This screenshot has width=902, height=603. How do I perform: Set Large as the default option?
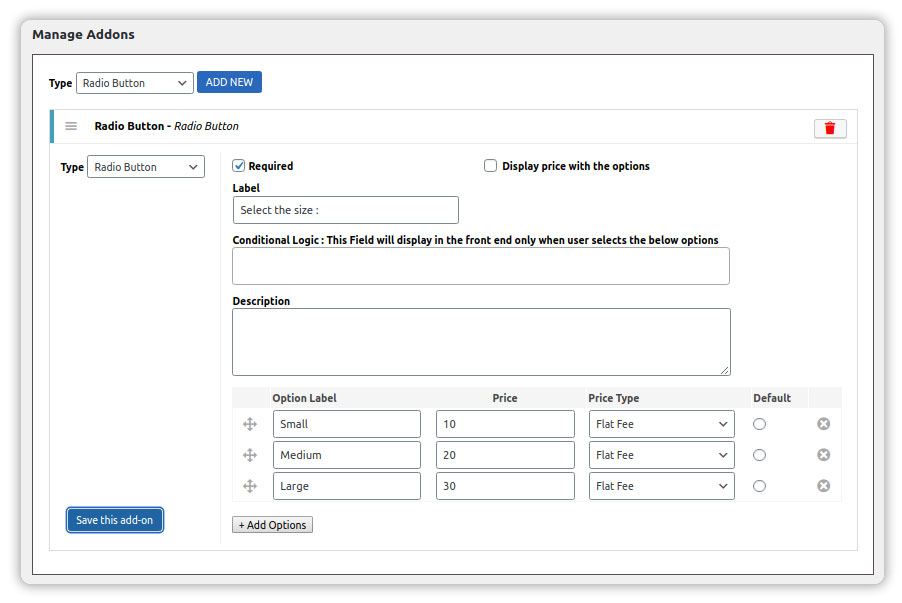click(759, 486)
